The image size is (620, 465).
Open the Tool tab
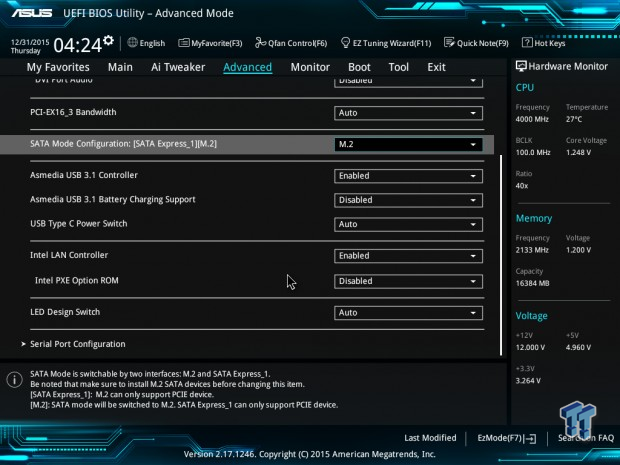pyautogui.click(x=399, y=67)
